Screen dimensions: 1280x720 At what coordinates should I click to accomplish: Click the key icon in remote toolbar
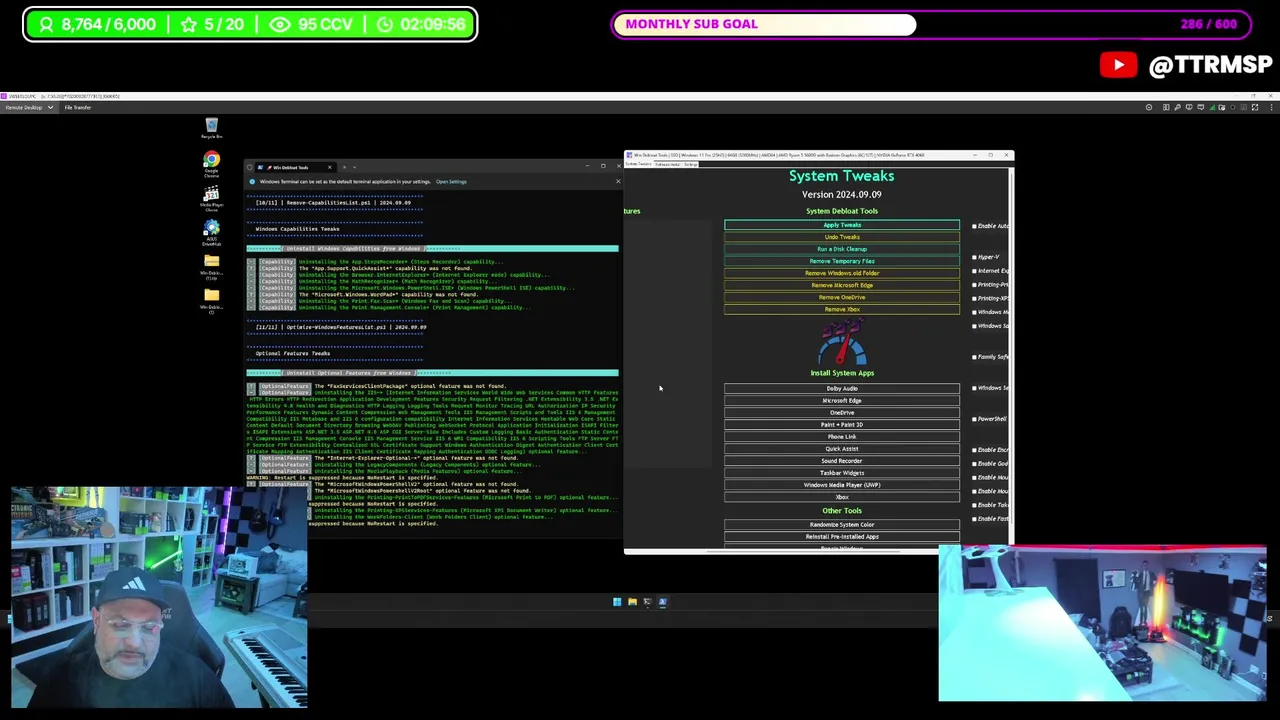pos(1177,107)
